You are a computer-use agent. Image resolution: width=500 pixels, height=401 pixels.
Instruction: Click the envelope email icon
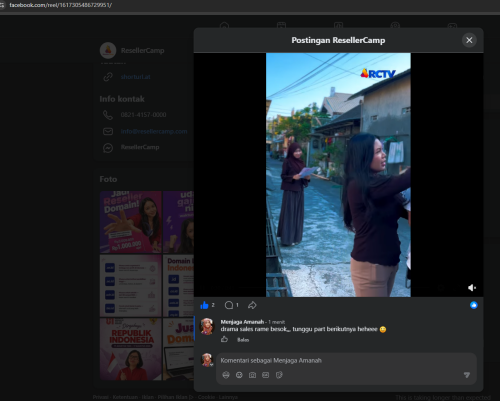click(108, 131)
